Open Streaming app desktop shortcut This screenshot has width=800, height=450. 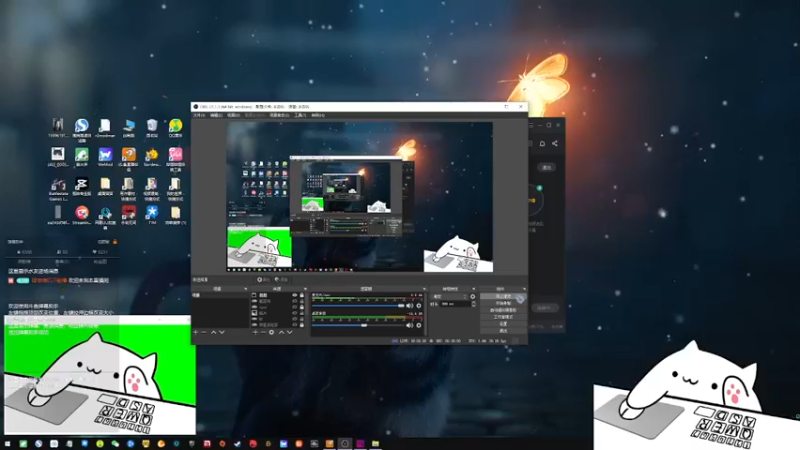coord(82,214)
